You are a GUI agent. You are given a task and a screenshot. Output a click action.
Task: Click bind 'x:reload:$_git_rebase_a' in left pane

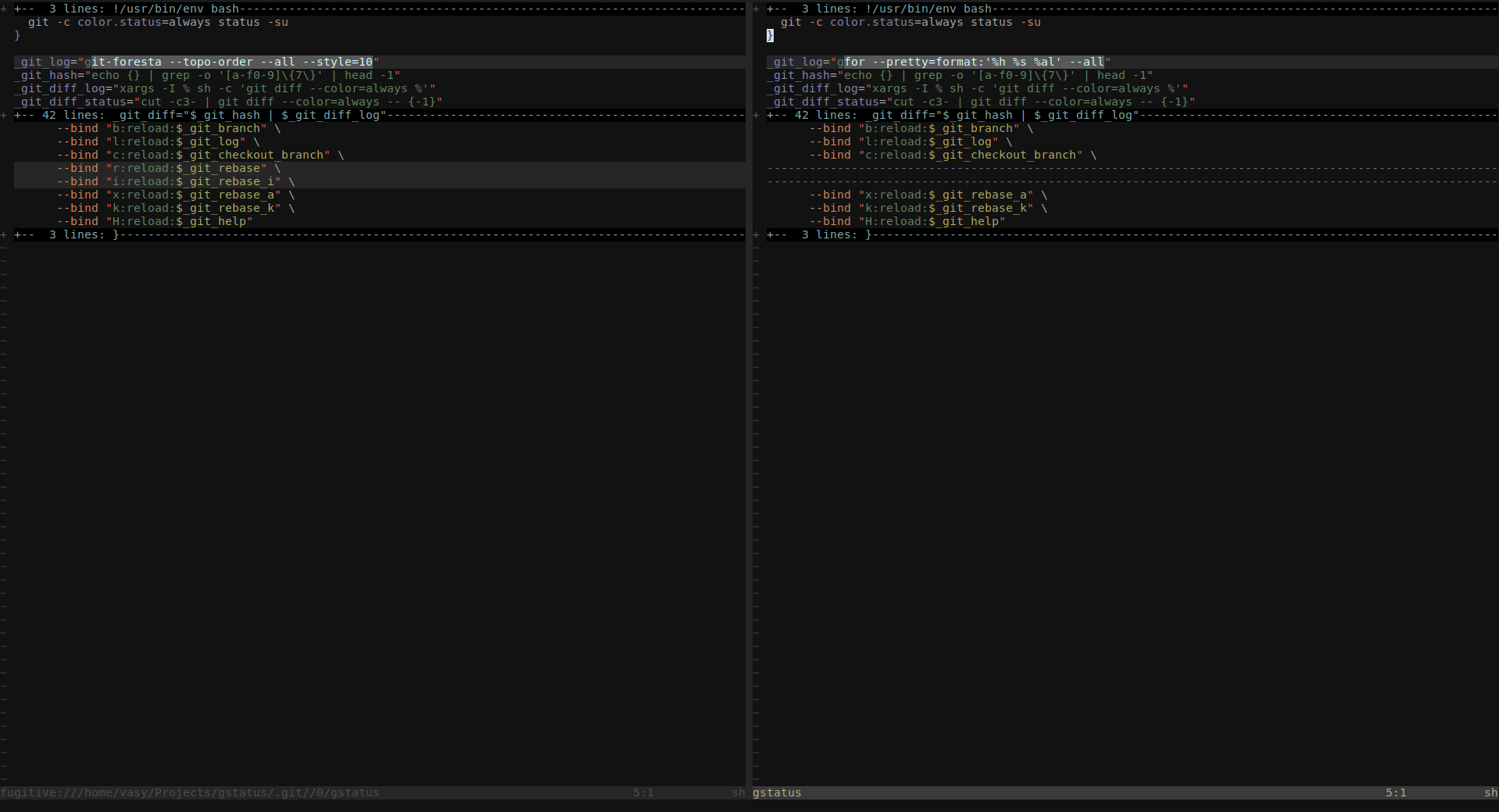[176, 195]
